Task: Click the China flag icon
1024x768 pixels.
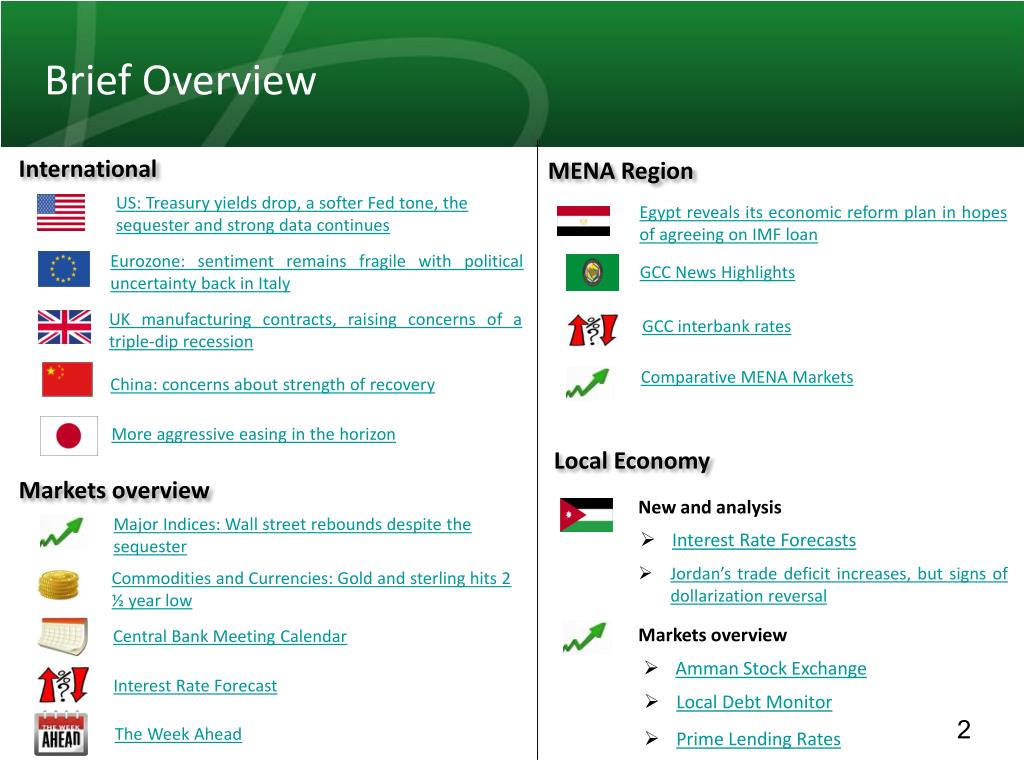Action: point(67,379)
